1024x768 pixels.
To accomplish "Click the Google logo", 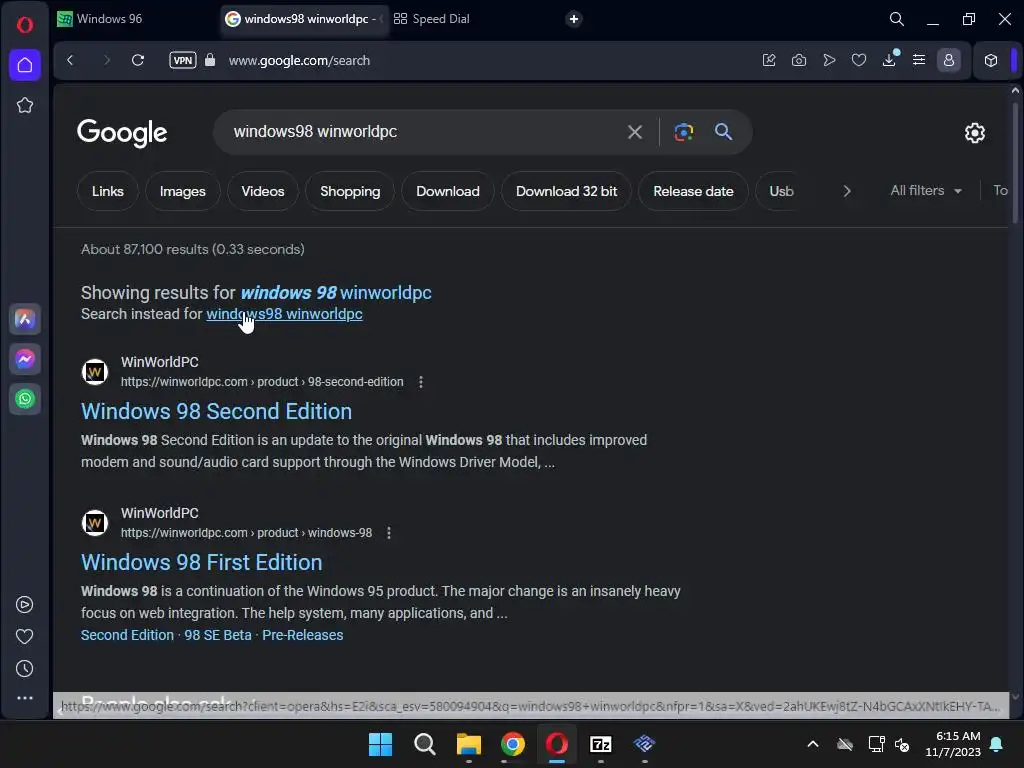I will pyautogui.click(x=122, y=133).
